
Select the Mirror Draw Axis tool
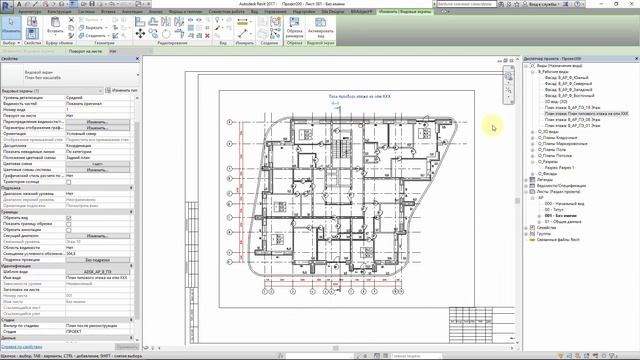coord(179,22)
